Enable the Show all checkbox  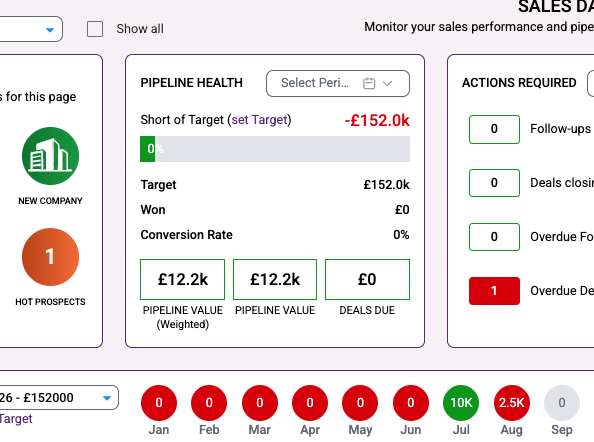point(95,29)
